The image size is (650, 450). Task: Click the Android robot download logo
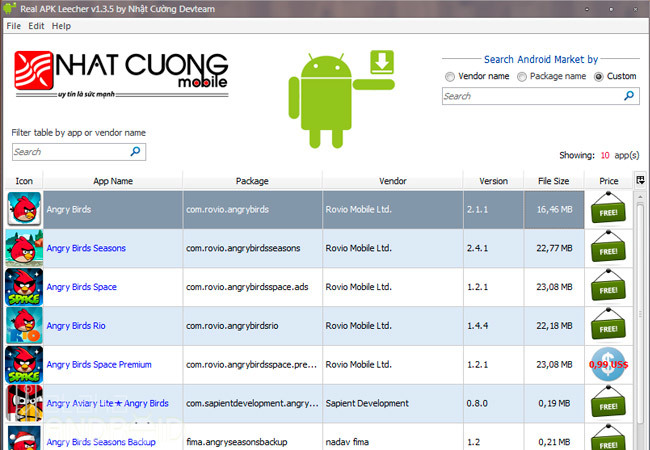341,99
